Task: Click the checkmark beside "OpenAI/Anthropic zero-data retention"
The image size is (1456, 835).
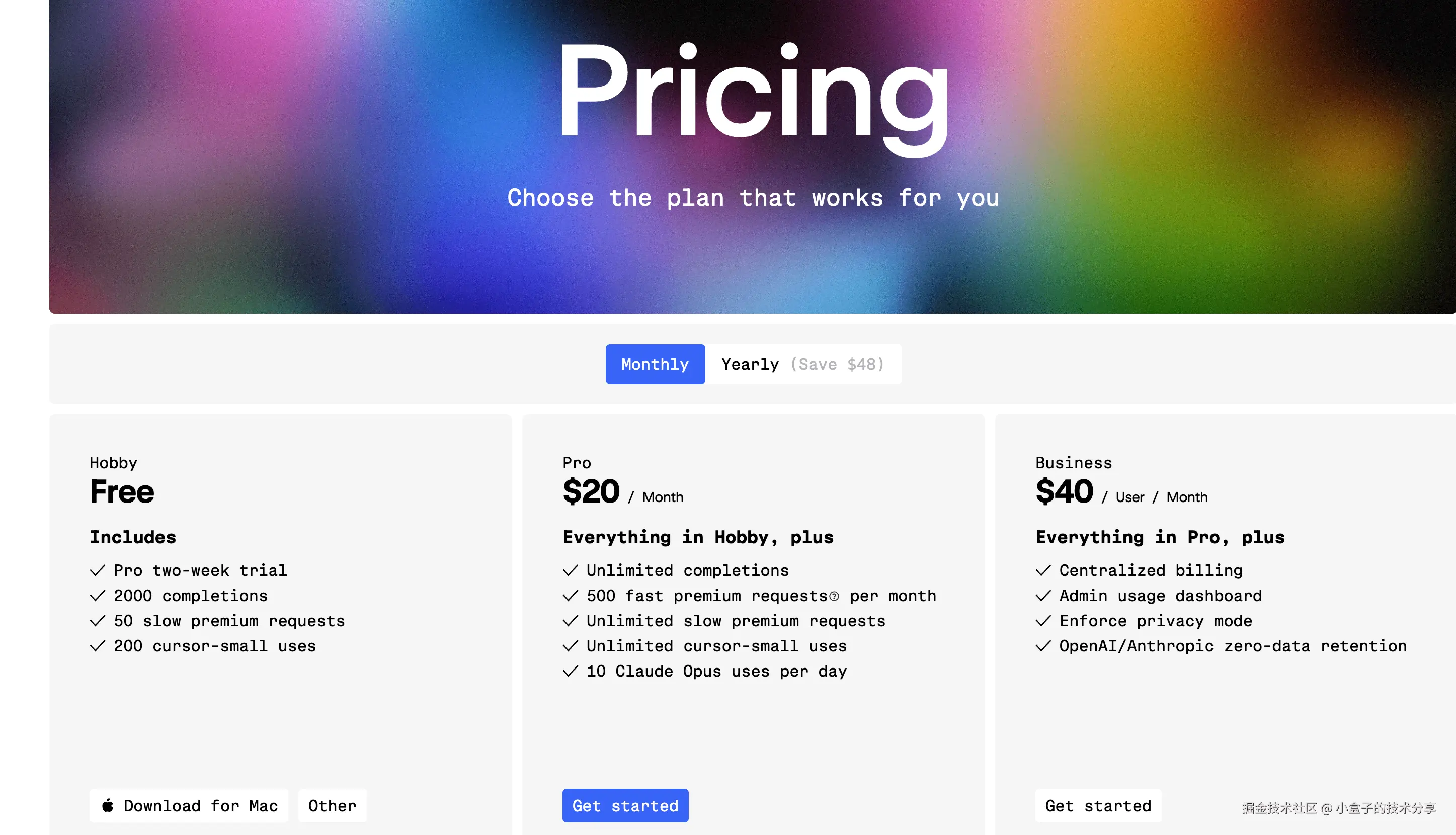Action: 1043,646
